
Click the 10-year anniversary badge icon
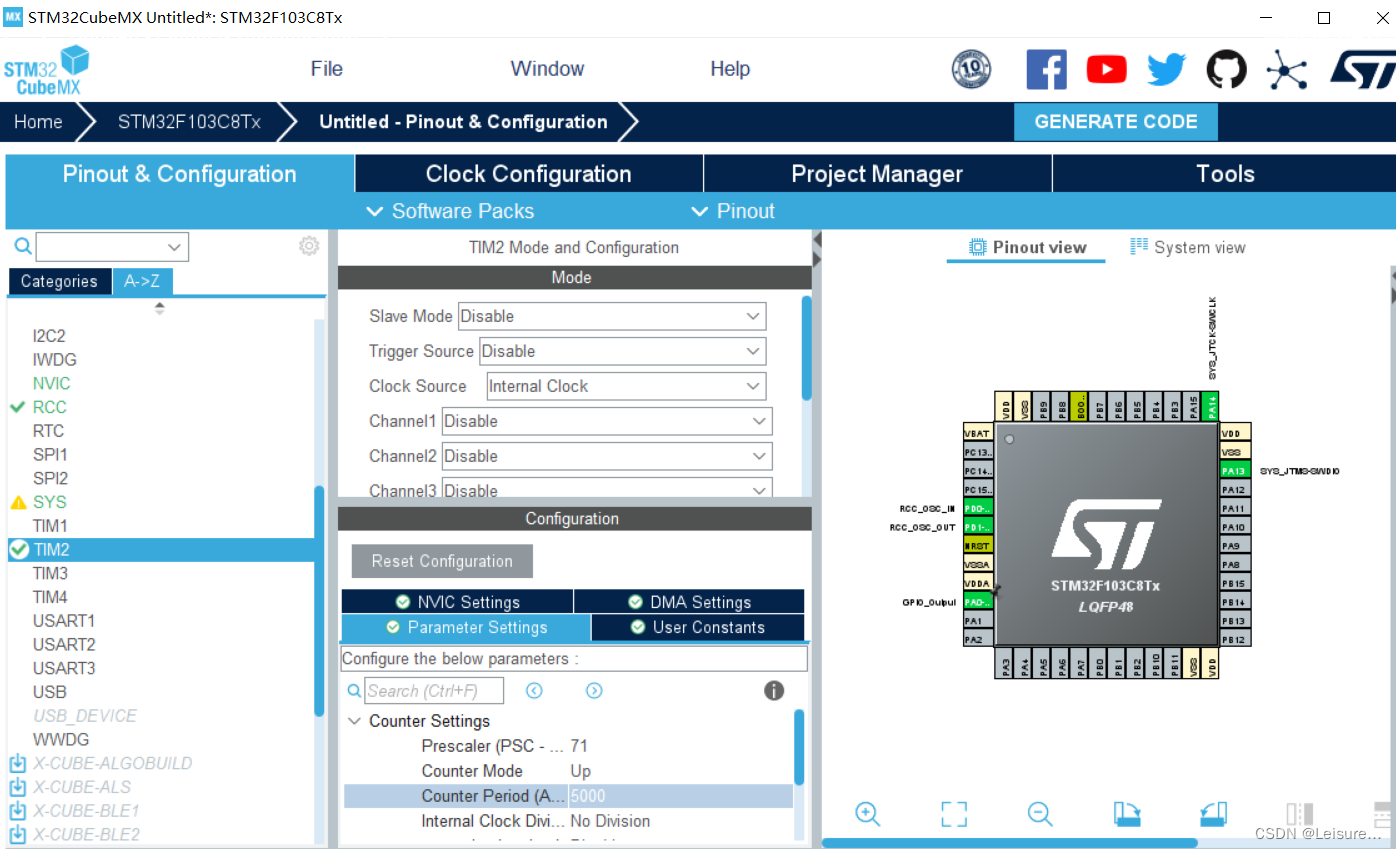pyautogui.click(x=971, y=69)
